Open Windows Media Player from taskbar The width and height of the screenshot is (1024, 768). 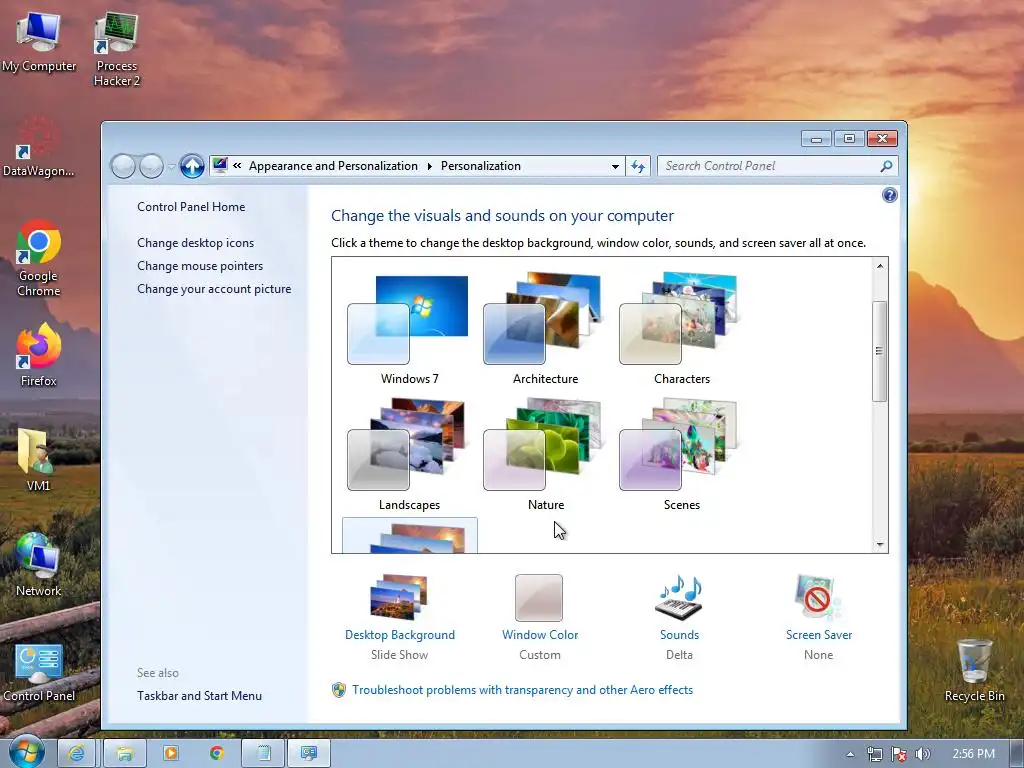pos(171,754)
